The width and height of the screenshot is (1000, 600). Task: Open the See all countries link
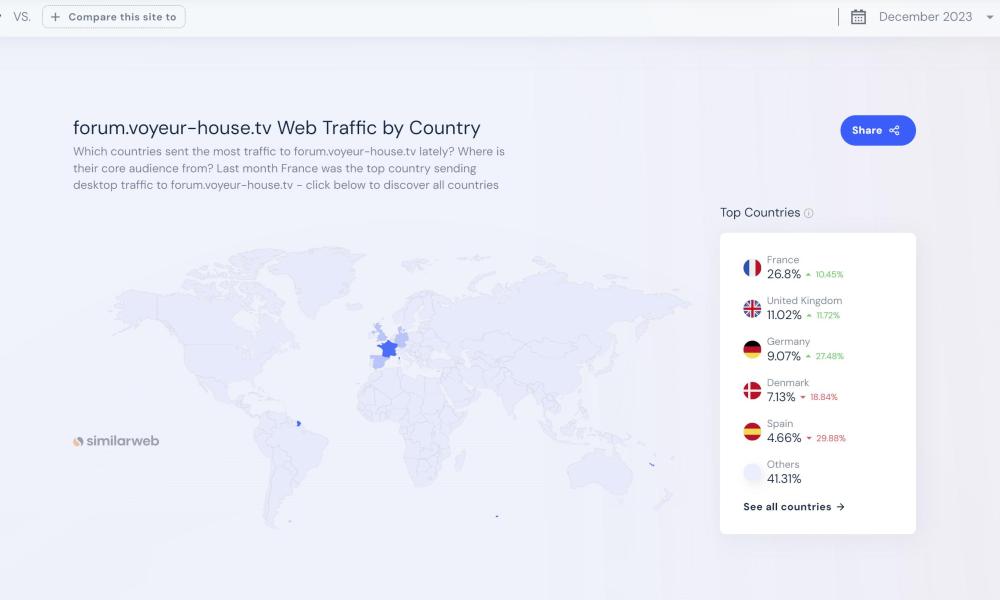pos(794,507)
